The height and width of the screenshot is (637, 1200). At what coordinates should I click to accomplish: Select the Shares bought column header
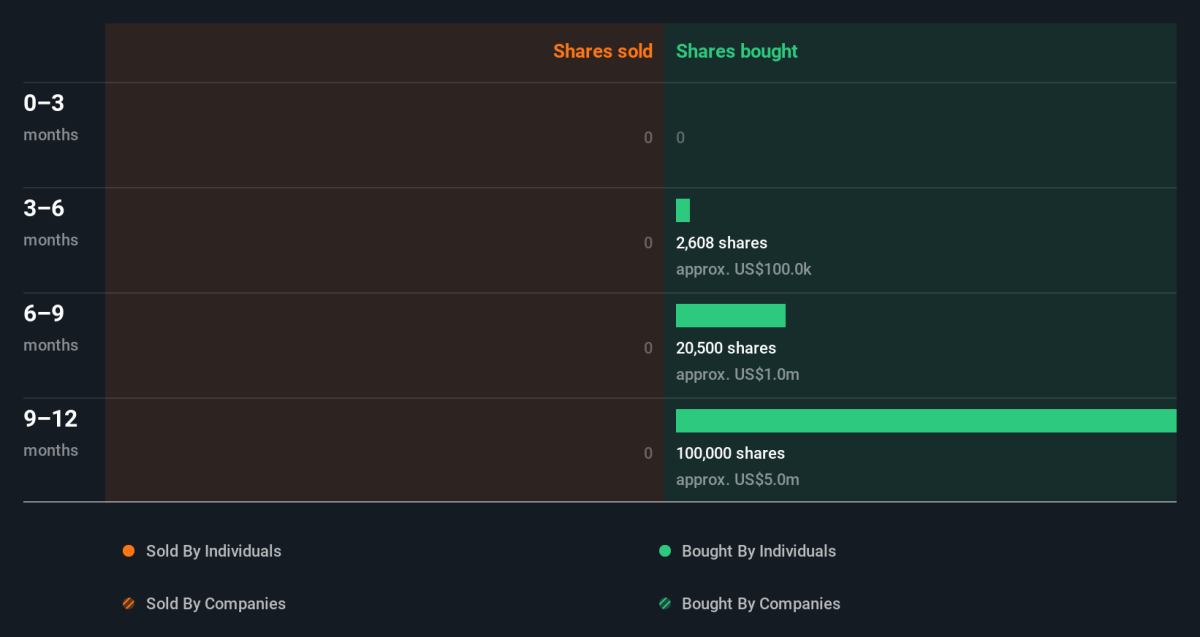pos(736,51)
